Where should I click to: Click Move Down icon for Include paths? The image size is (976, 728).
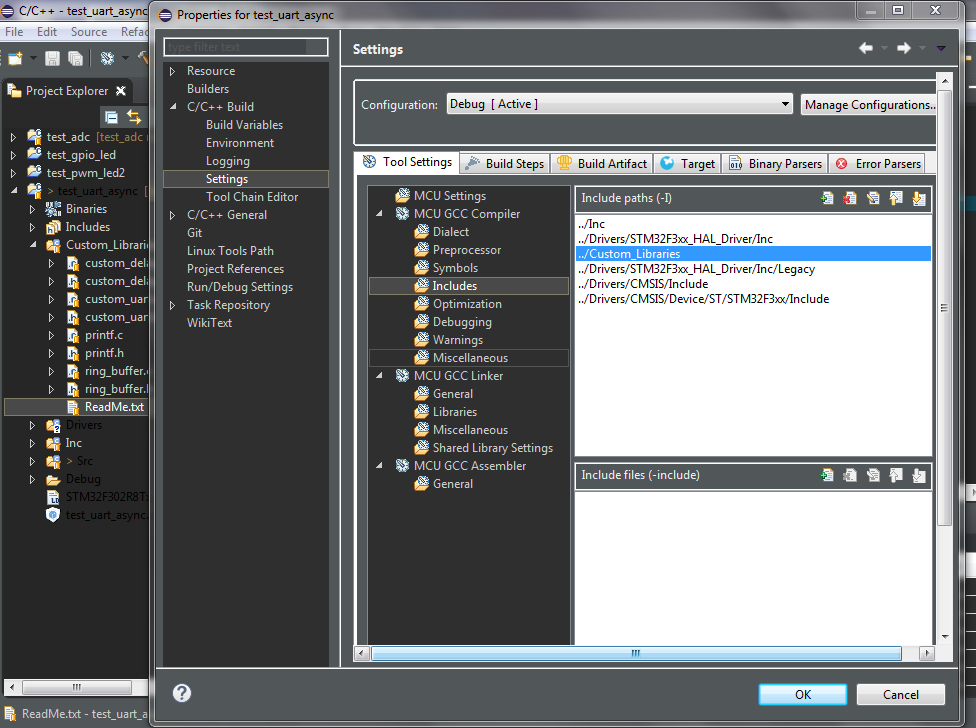[x=919, y=198]
